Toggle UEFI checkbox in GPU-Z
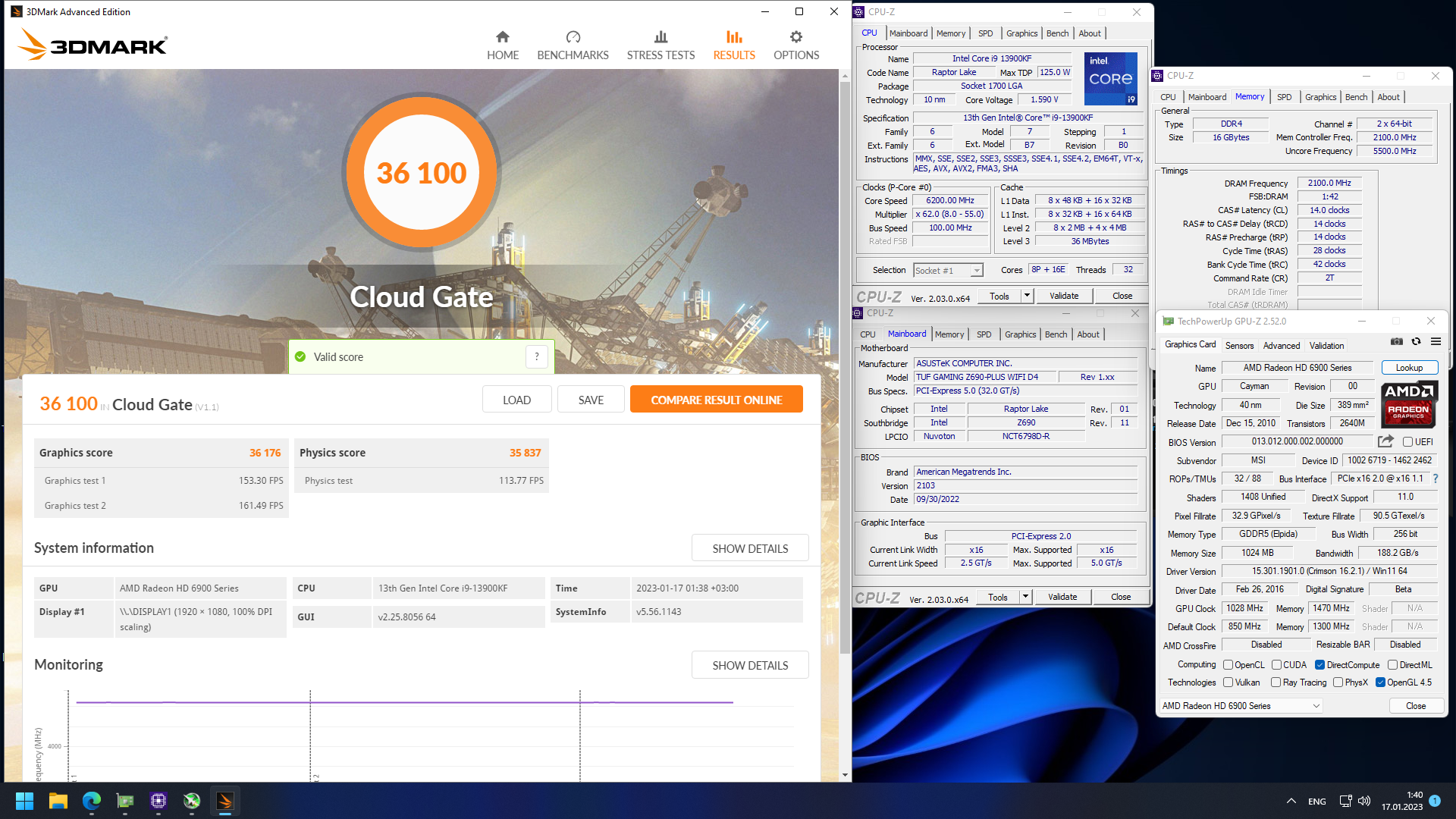Screen dimensions: 1456x819 (1407, 441)
